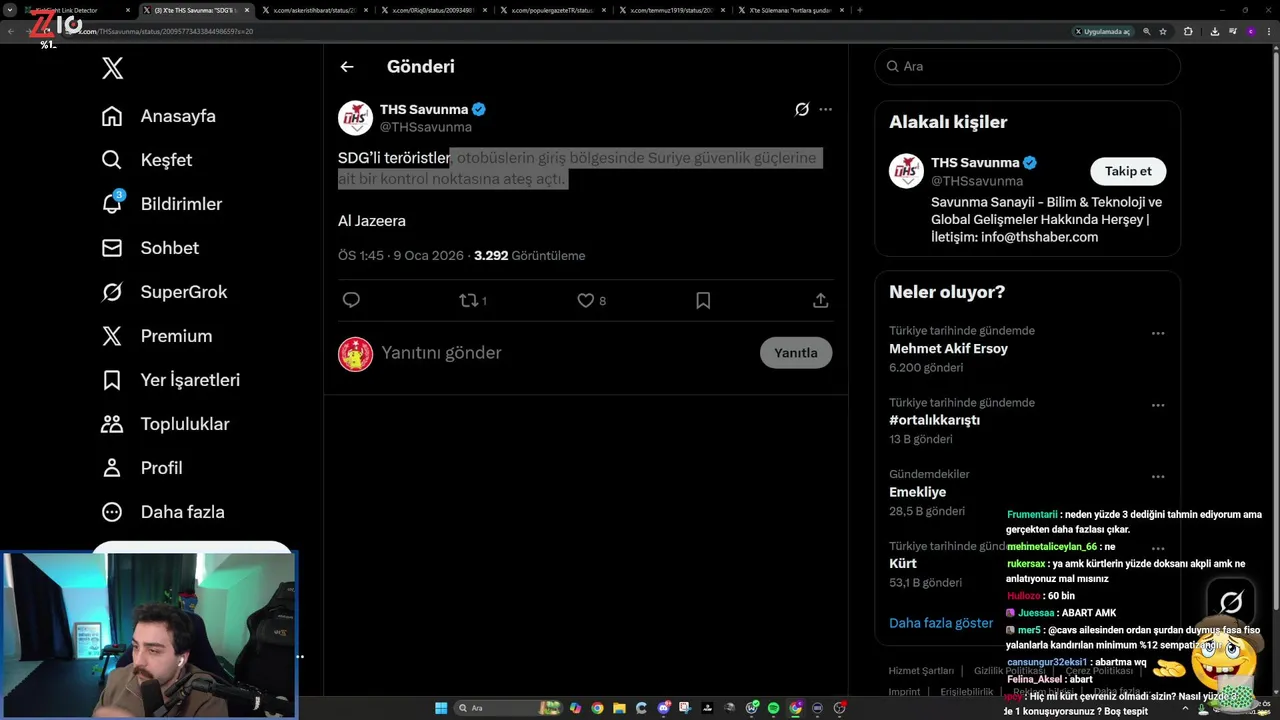This screenshot has width=1280, height=720.
Task: Switch to the temmuz1919 browser tab
Action: (x=671, y=10)
